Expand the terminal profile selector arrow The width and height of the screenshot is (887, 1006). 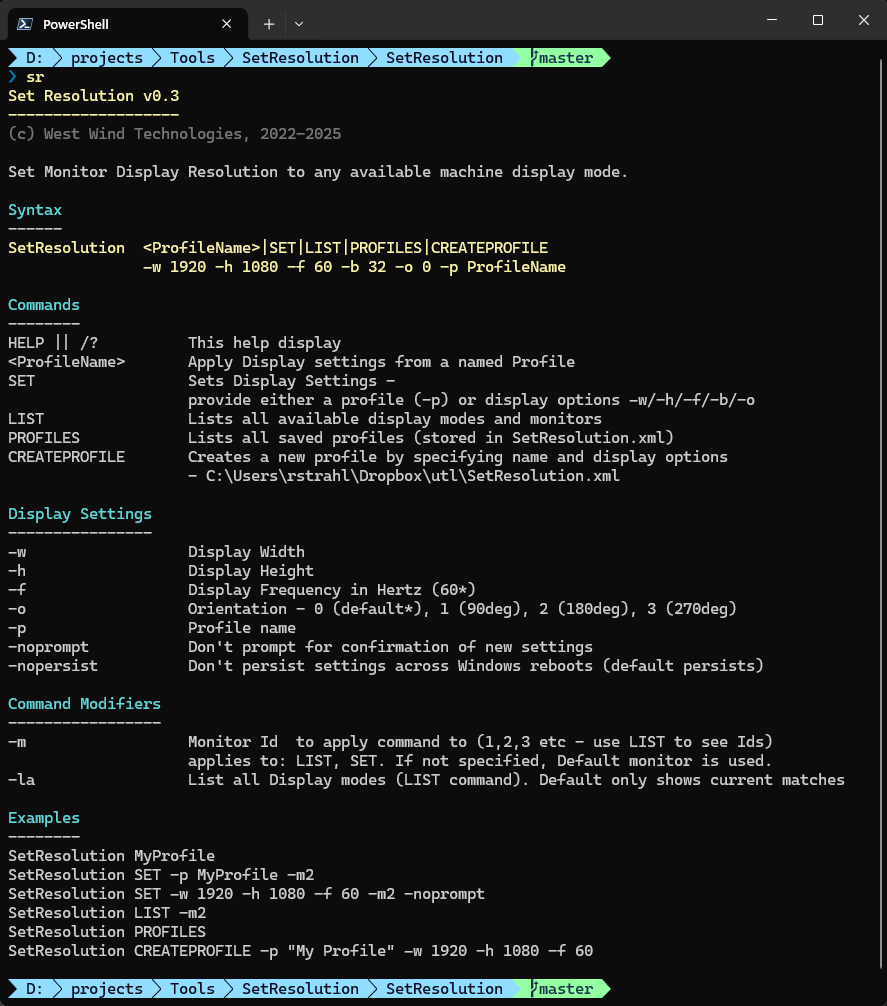point(298,23)
